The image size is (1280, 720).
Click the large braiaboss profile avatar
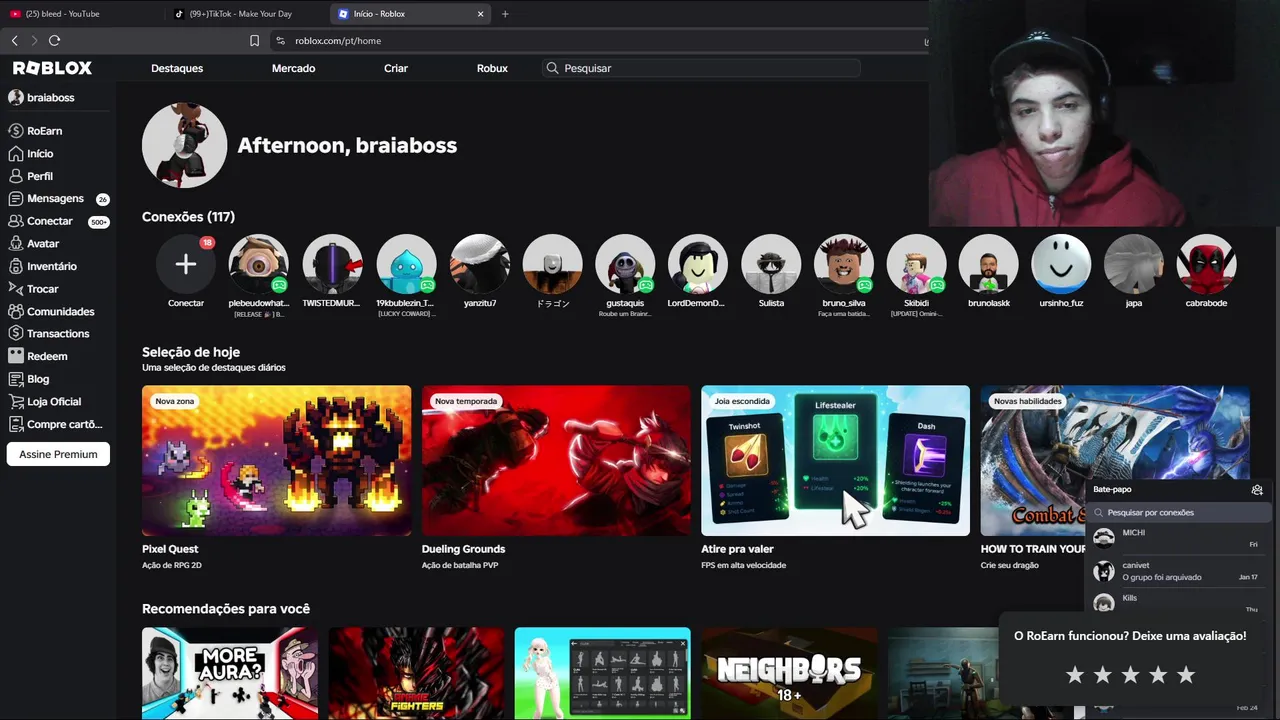pyautogui.click(x=184, y=145)
